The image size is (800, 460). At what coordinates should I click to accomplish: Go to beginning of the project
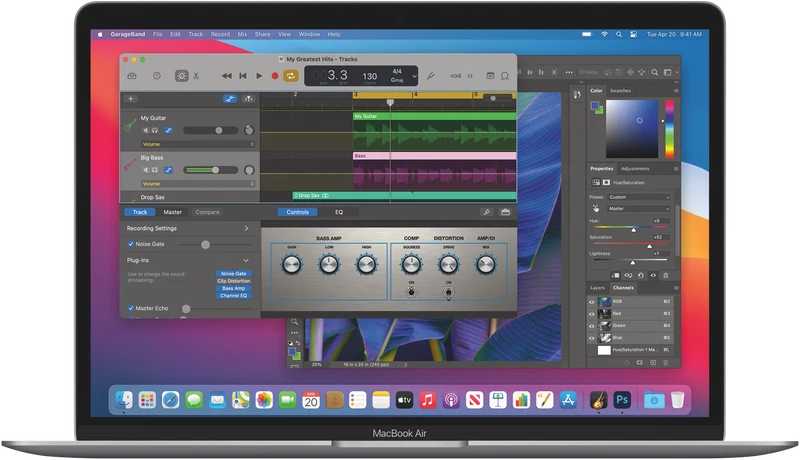tap(243, 76)
